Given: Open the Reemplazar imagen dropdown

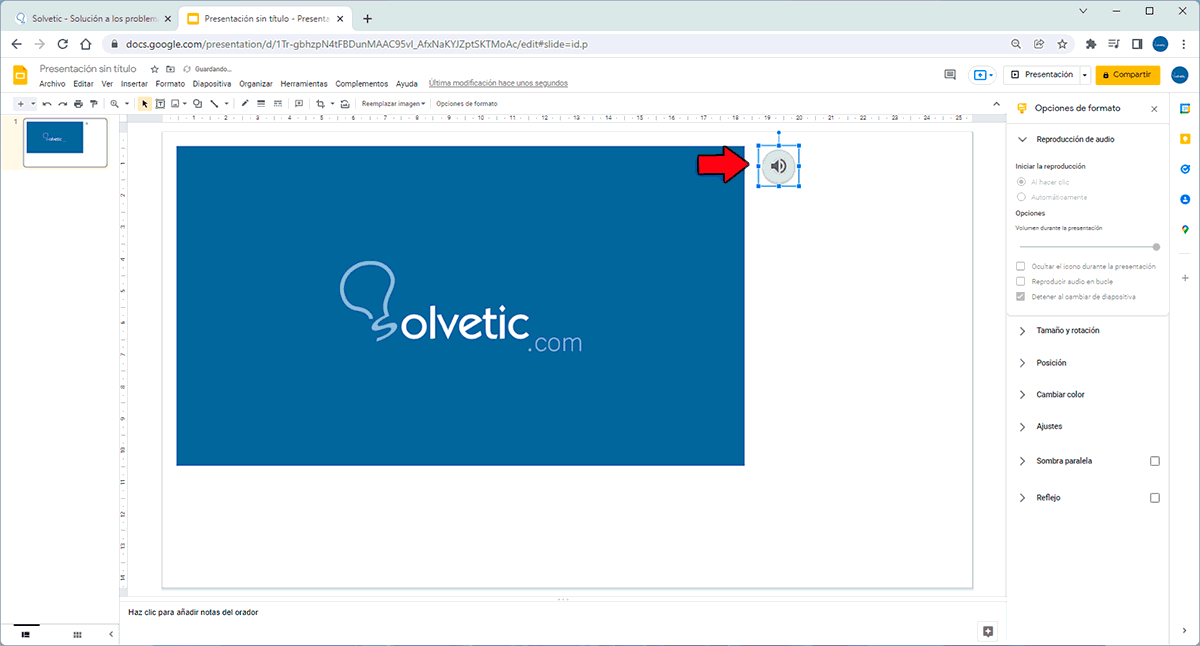Looking at the screenshot, I should click(x=393, y=104).
